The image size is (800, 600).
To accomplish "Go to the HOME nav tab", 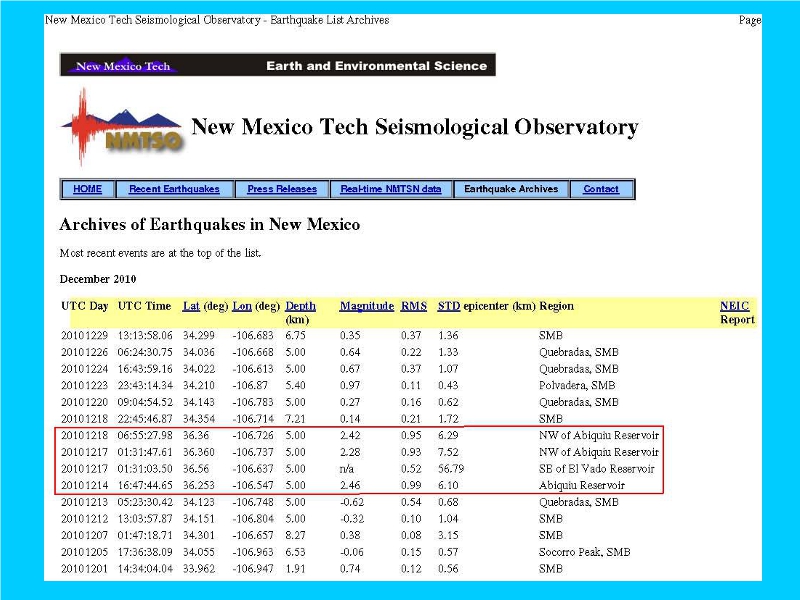I will click(87, 189).
